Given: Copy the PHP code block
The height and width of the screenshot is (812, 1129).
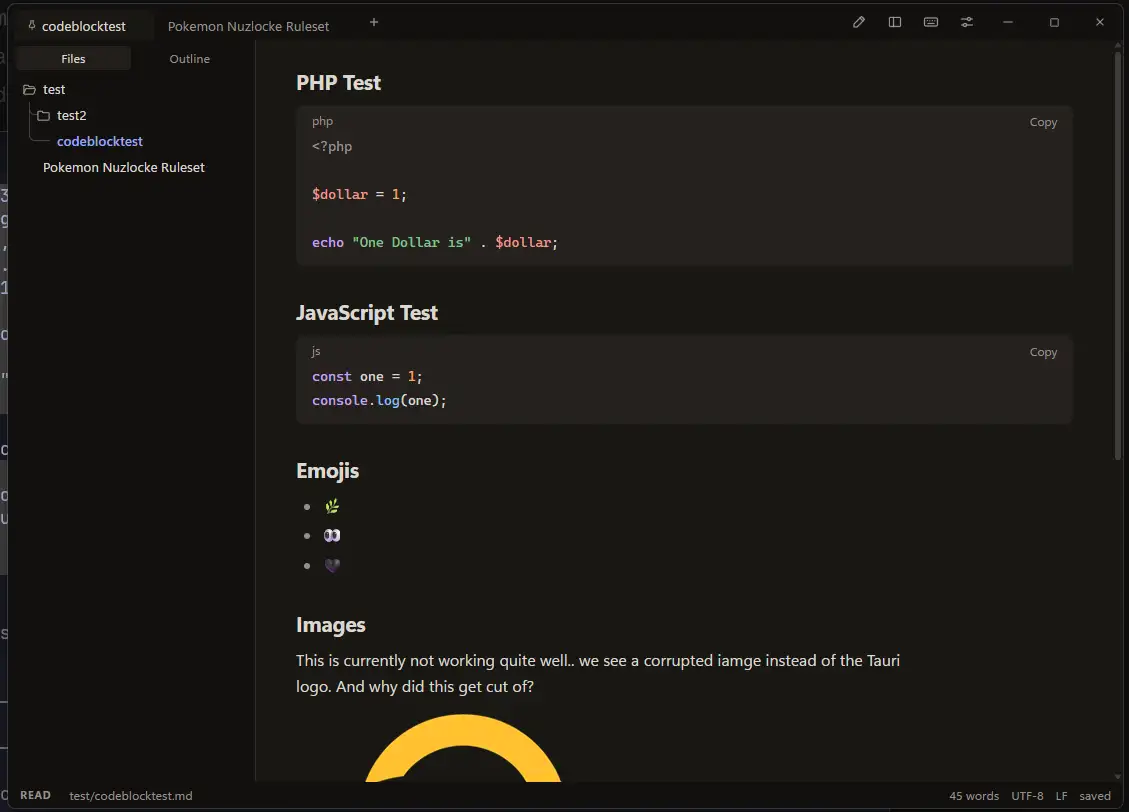Looking at the screenshot, I should 1043,122.
